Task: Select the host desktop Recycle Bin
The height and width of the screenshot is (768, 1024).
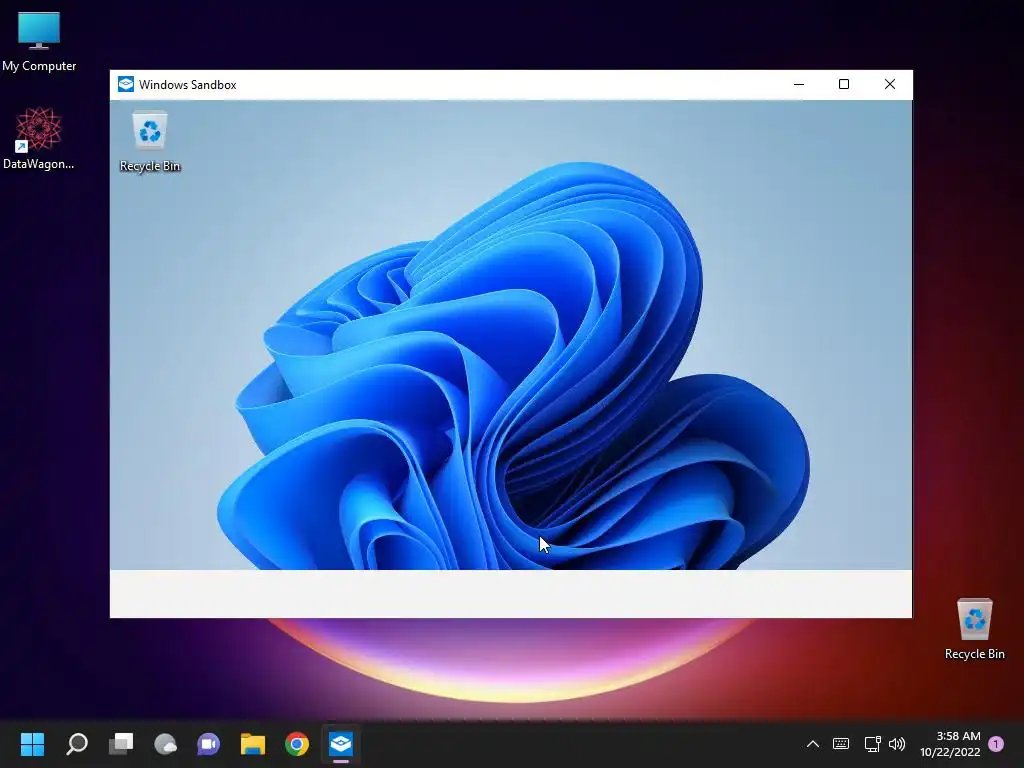Action: (x=974, y=628)
